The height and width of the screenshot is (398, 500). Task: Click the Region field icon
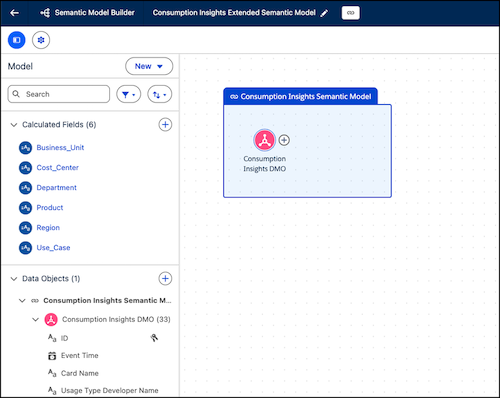[x=25, y=228]
